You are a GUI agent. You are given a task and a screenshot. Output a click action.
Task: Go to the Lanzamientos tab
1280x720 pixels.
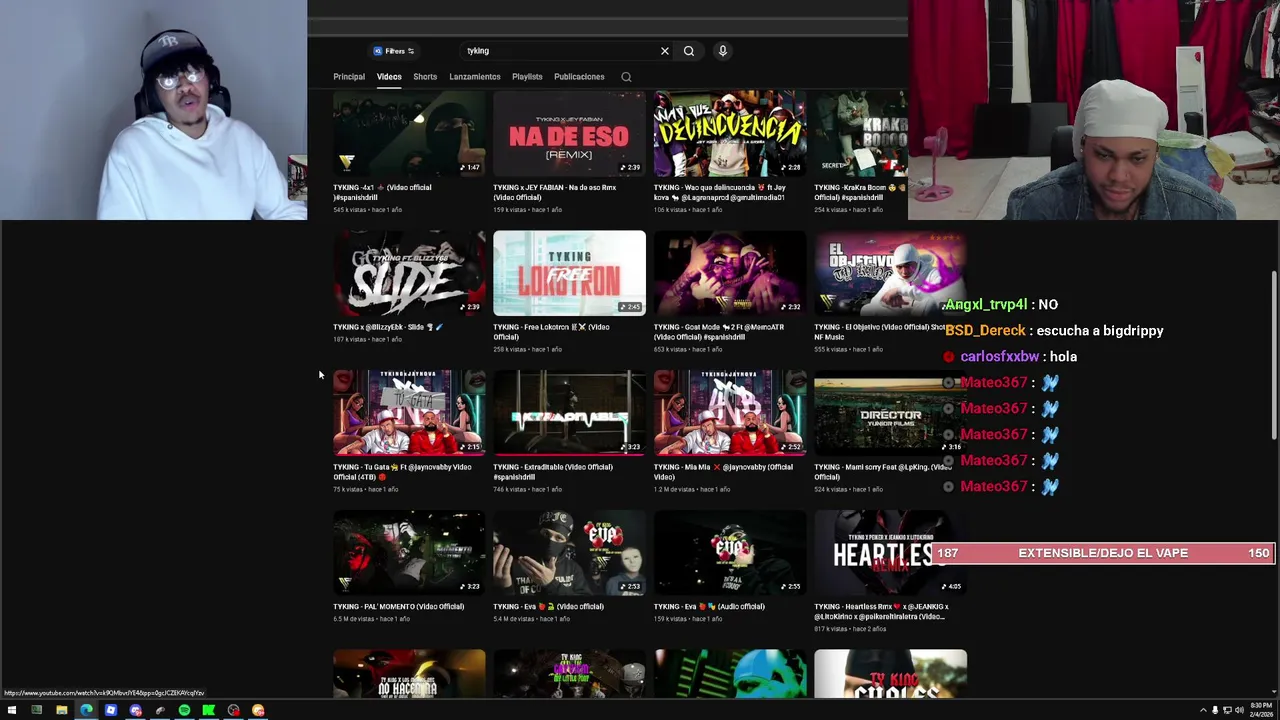pos(475,77)
